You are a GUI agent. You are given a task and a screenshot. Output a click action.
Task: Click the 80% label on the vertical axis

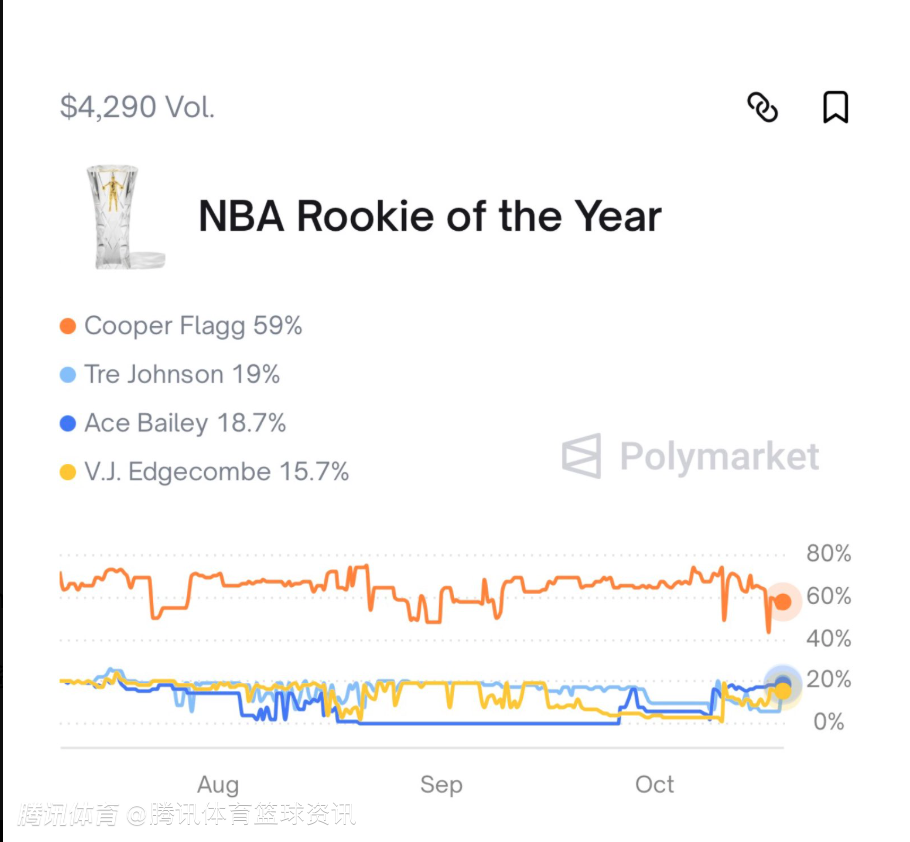coord(828,554)
